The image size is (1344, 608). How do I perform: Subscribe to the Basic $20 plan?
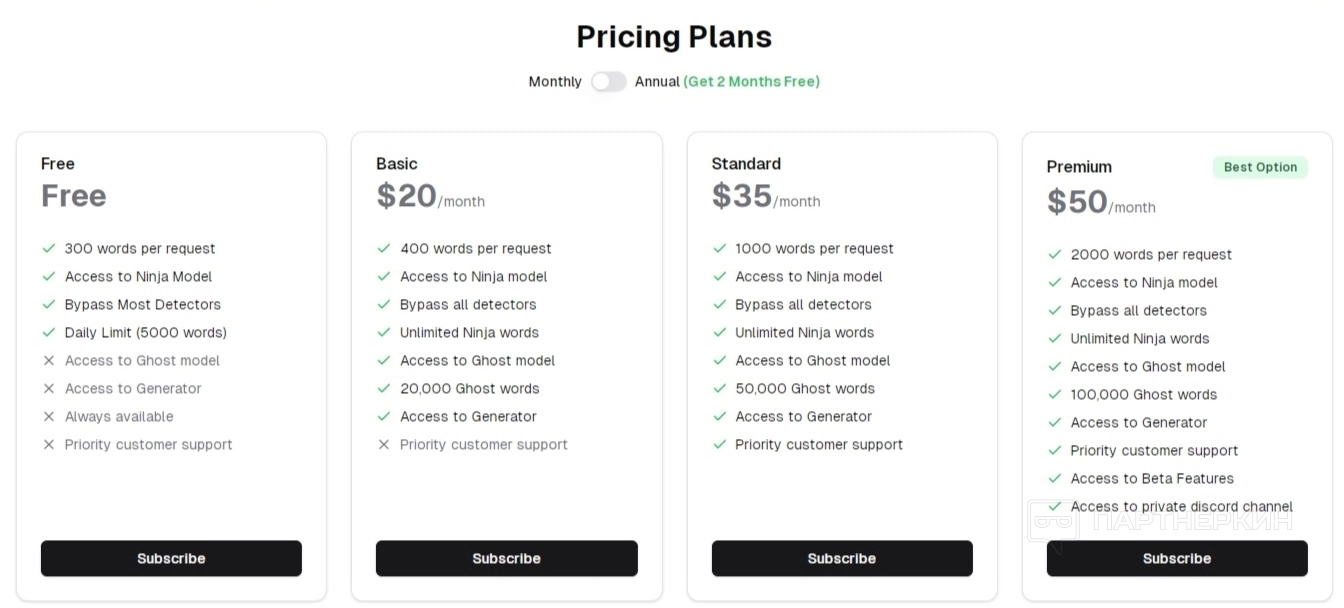(x=506, y=558)
